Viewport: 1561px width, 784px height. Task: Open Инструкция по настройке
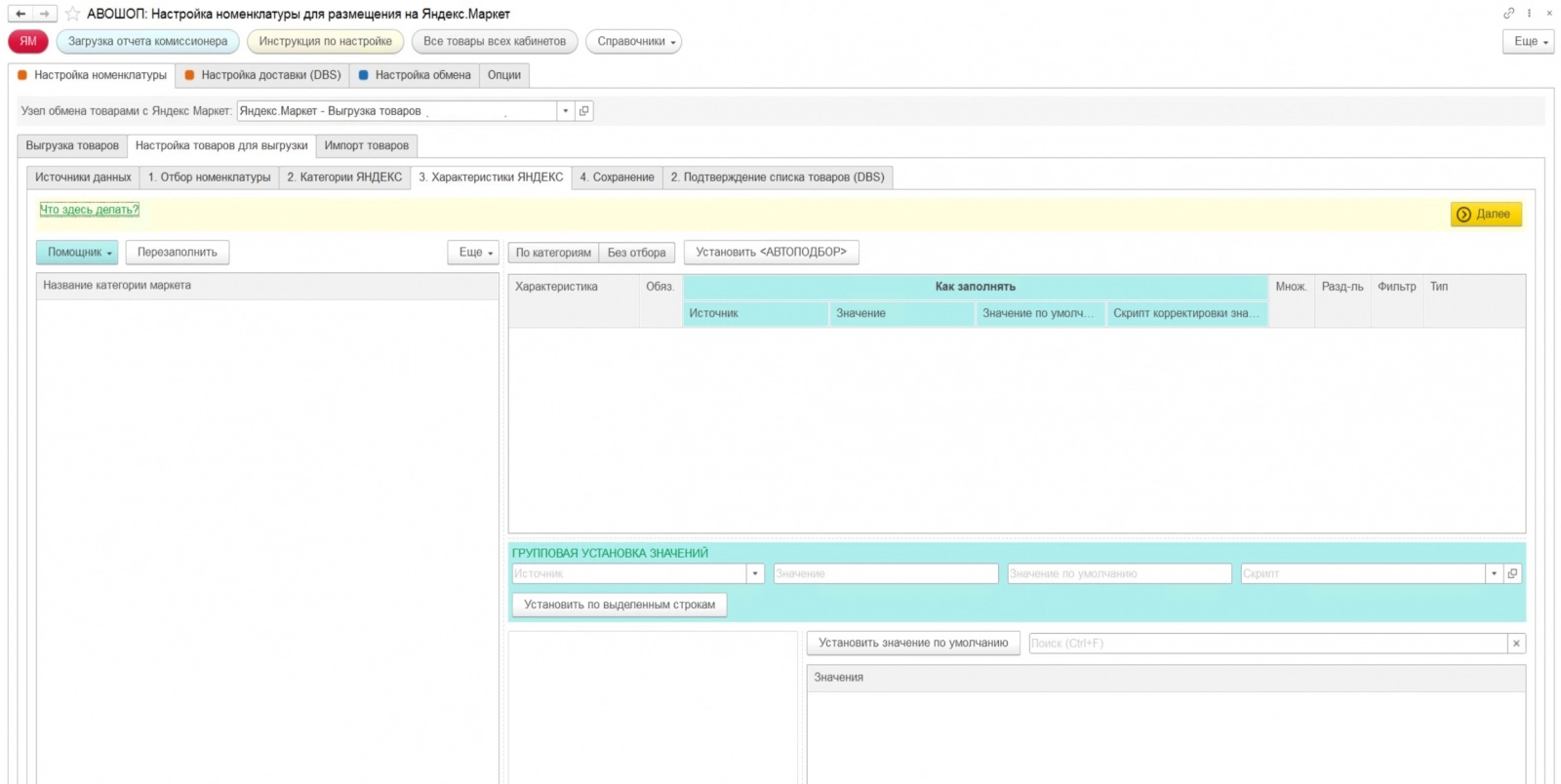325,41
